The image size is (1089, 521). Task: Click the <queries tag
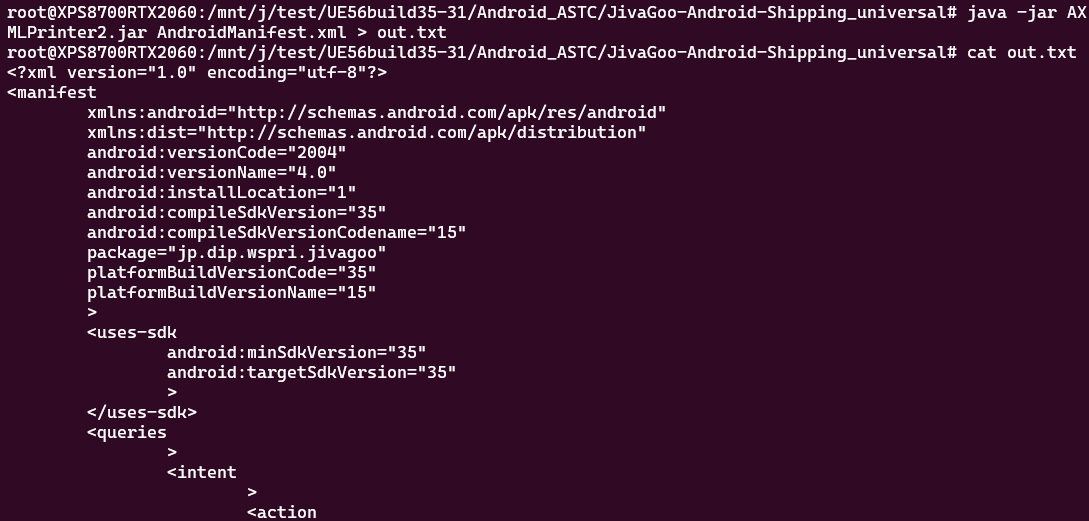tap(126, 432)
